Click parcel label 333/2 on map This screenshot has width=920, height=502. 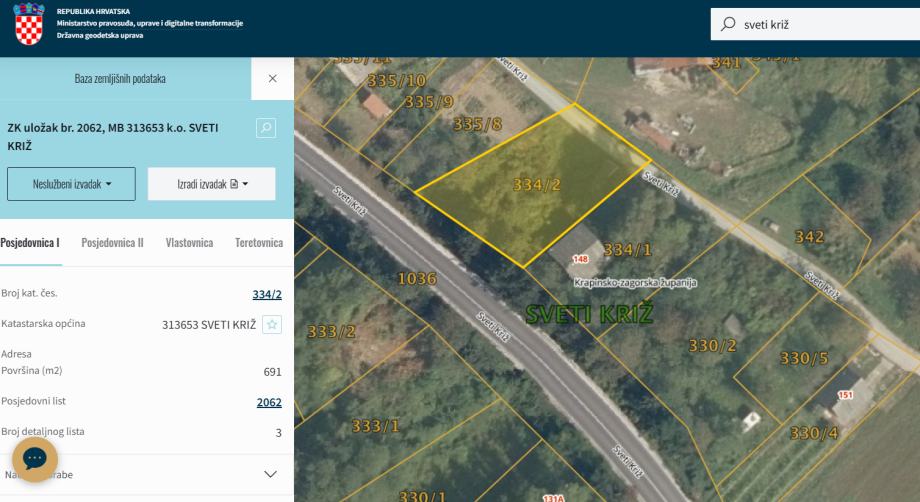click(x=332, y=332)
